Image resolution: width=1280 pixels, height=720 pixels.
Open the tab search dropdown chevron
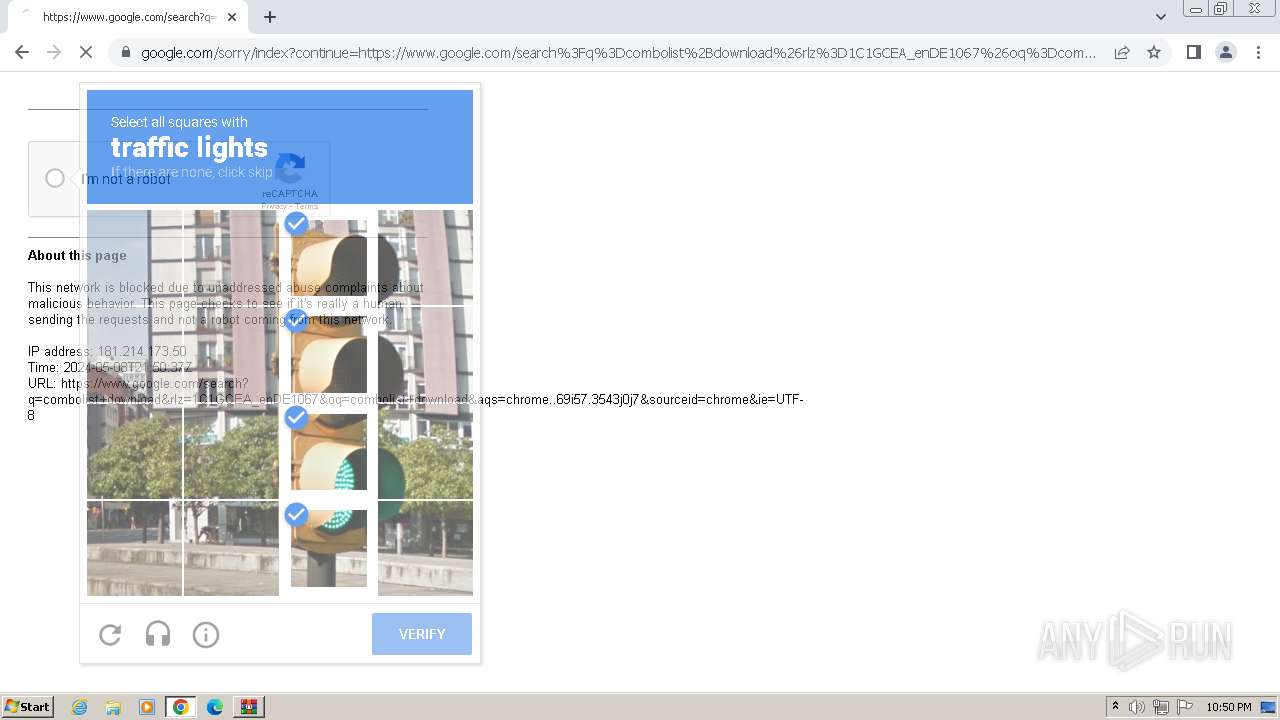click(x=1161, y=16)
